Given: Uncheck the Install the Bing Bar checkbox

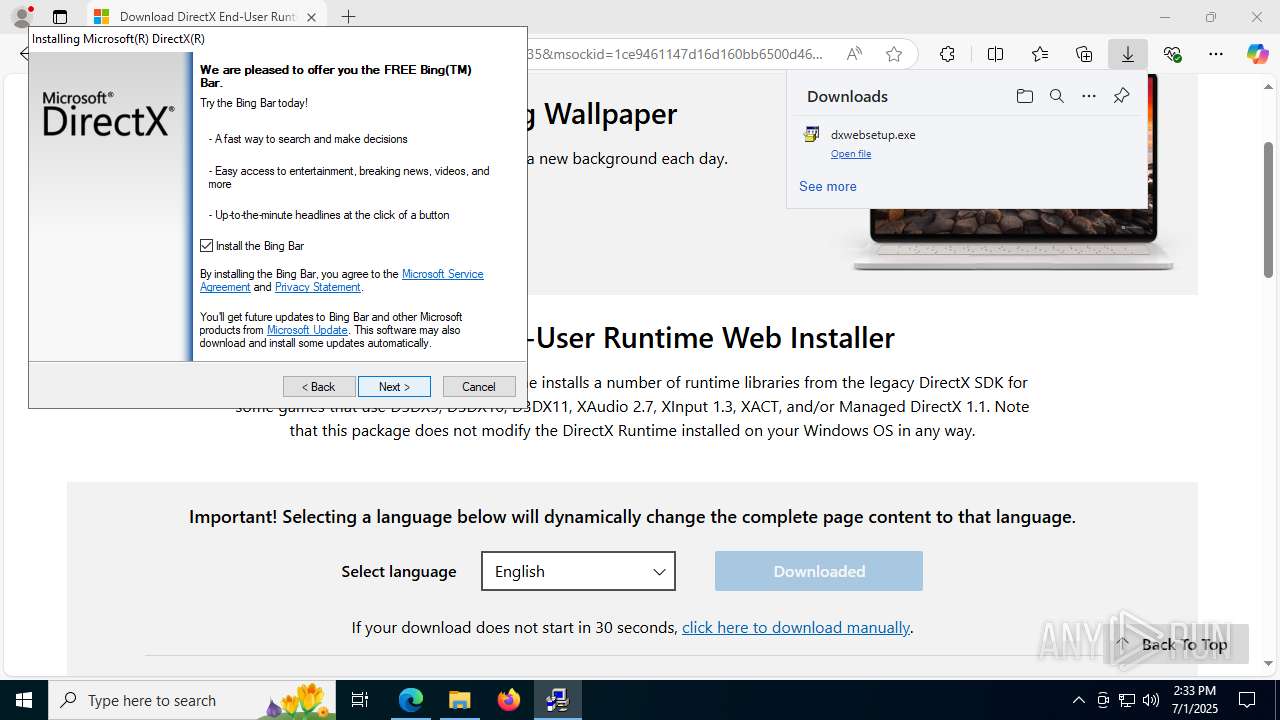Looking at the screenshot, I should tap(207, 245).
